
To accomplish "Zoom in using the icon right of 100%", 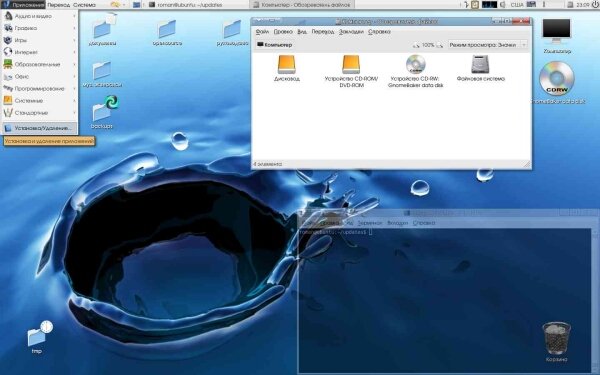I will point(440,45).
